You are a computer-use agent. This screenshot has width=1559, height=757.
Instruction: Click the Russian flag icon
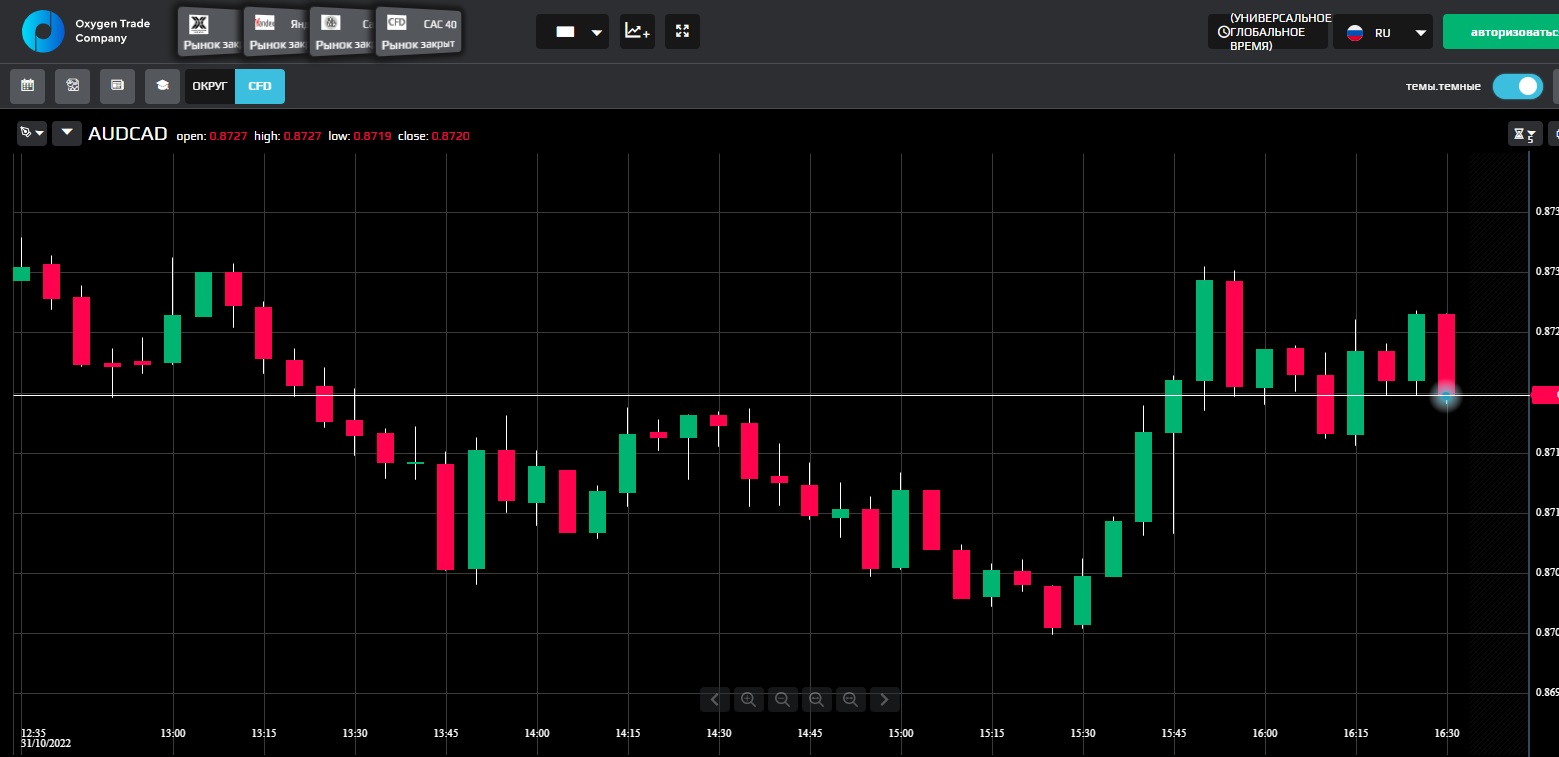tap(1355, 32)
